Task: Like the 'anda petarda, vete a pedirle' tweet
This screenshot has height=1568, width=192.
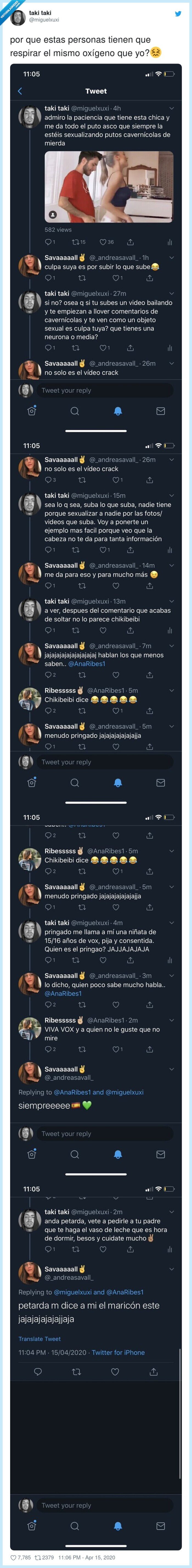Action: pyautogui.click(x=103, y=1233)
